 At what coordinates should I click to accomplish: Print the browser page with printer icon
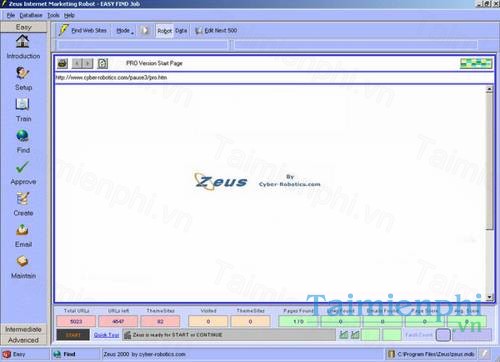click(x=62, y=63)
